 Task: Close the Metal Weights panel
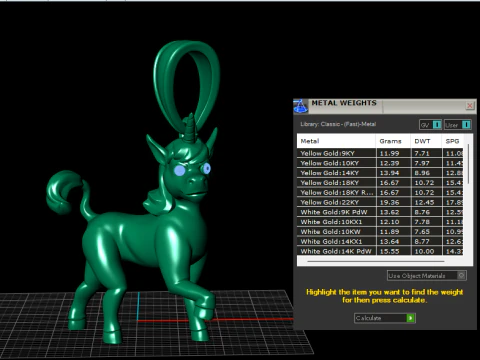tap(470, 106)
